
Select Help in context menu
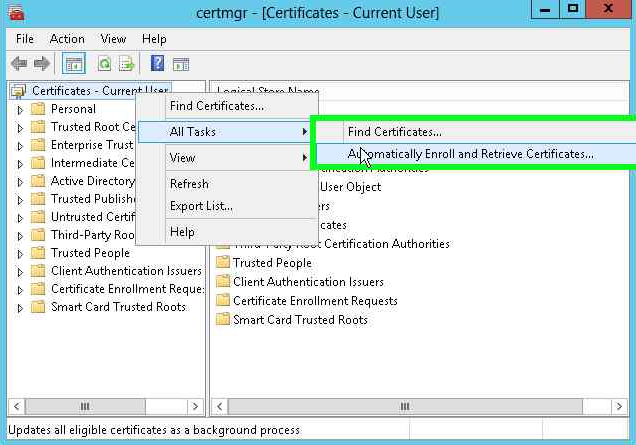227,232
